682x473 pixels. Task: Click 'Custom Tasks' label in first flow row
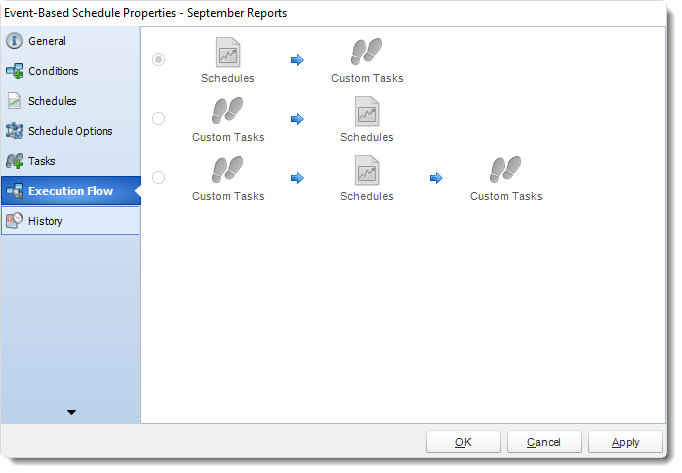tap(367, 78)
